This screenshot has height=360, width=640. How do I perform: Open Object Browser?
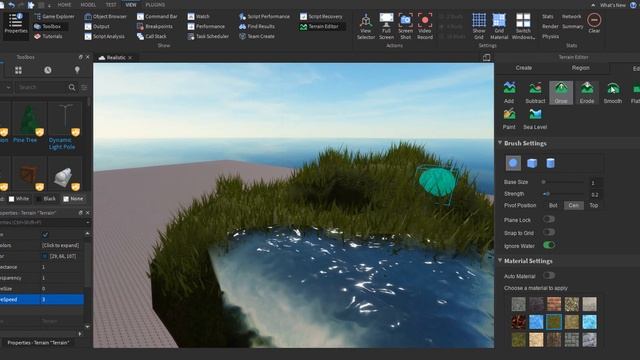(105, 17)
